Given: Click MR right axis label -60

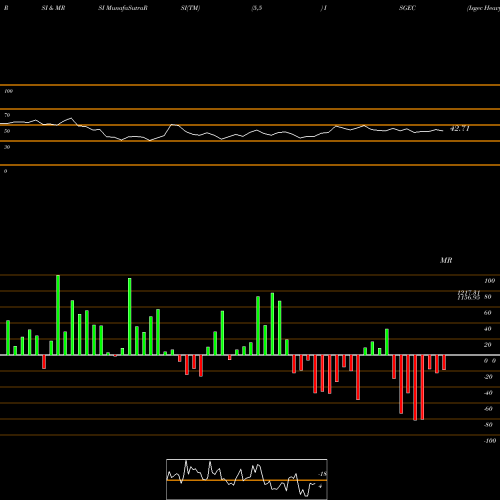Looking at the screenshot, I should [488, 409].
